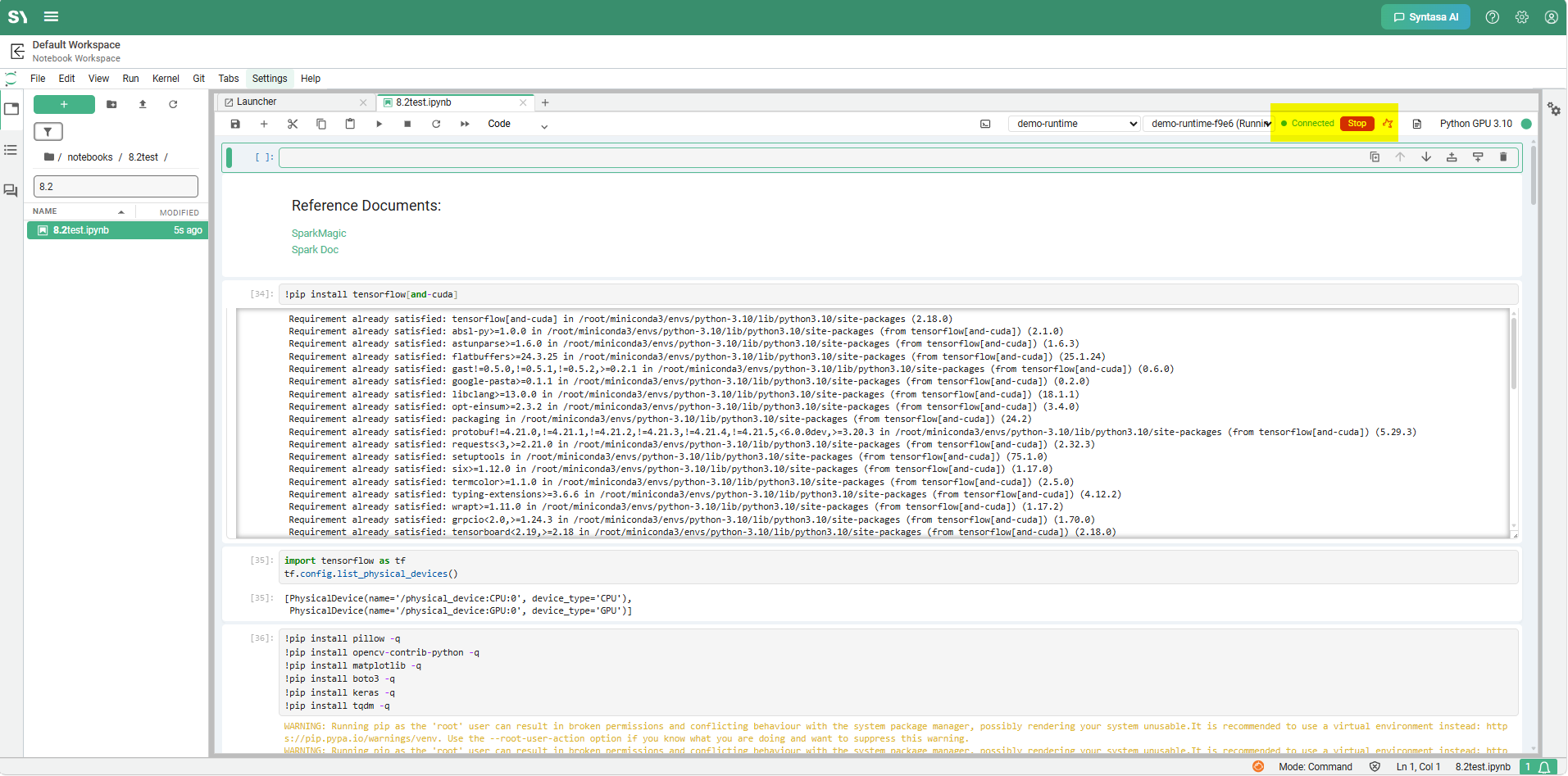Viewport: 1568px width, 776px height.
Task: Click the red Stop button
Action: tap(1357, 124)
